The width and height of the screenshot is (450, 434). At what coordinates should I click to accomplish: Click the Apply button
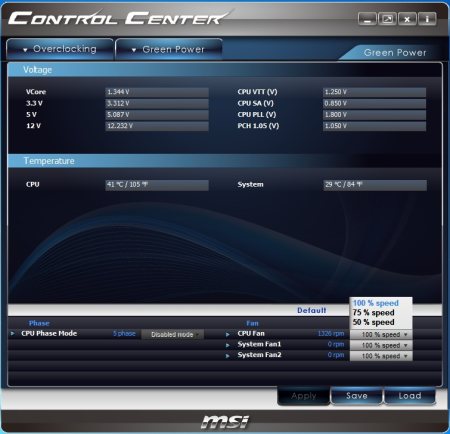[x=303, y=396]
